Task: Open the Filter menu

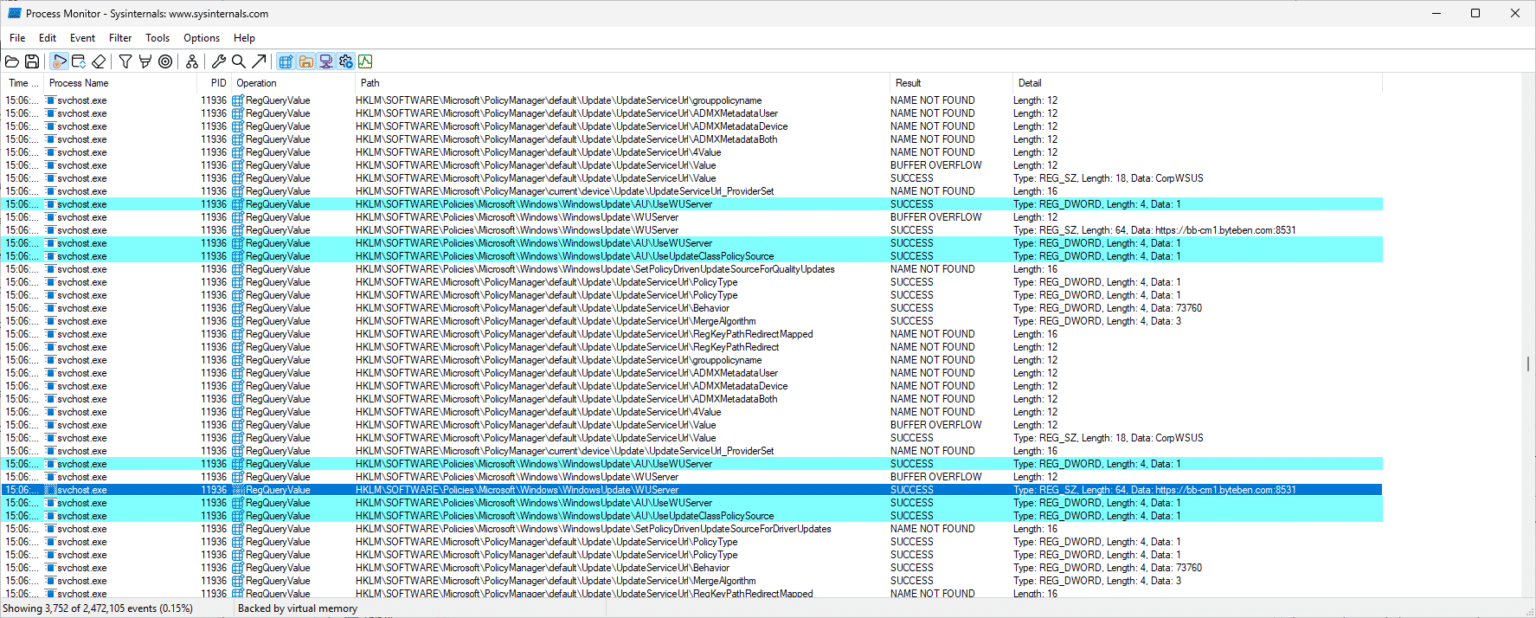Action: 120,38
